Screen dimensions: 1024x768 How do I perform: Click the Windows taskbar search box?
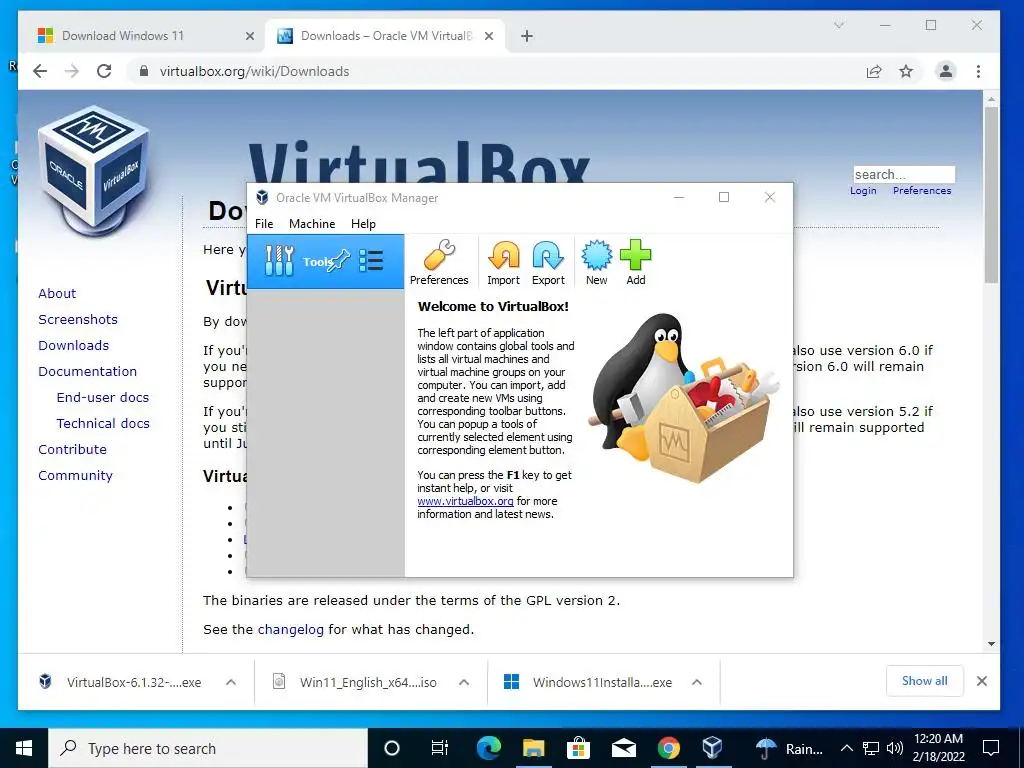208,748
